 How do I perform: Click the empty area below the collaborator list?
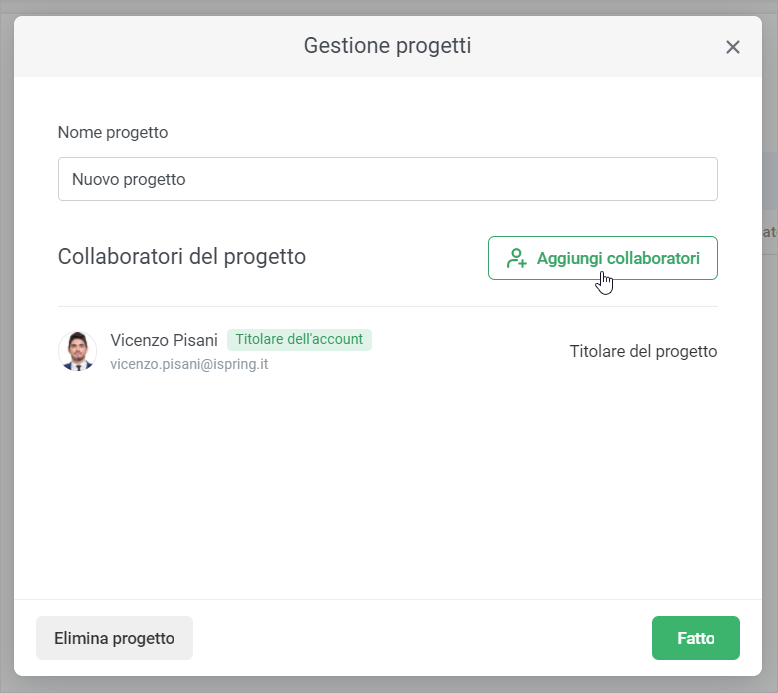click(387, 480)
